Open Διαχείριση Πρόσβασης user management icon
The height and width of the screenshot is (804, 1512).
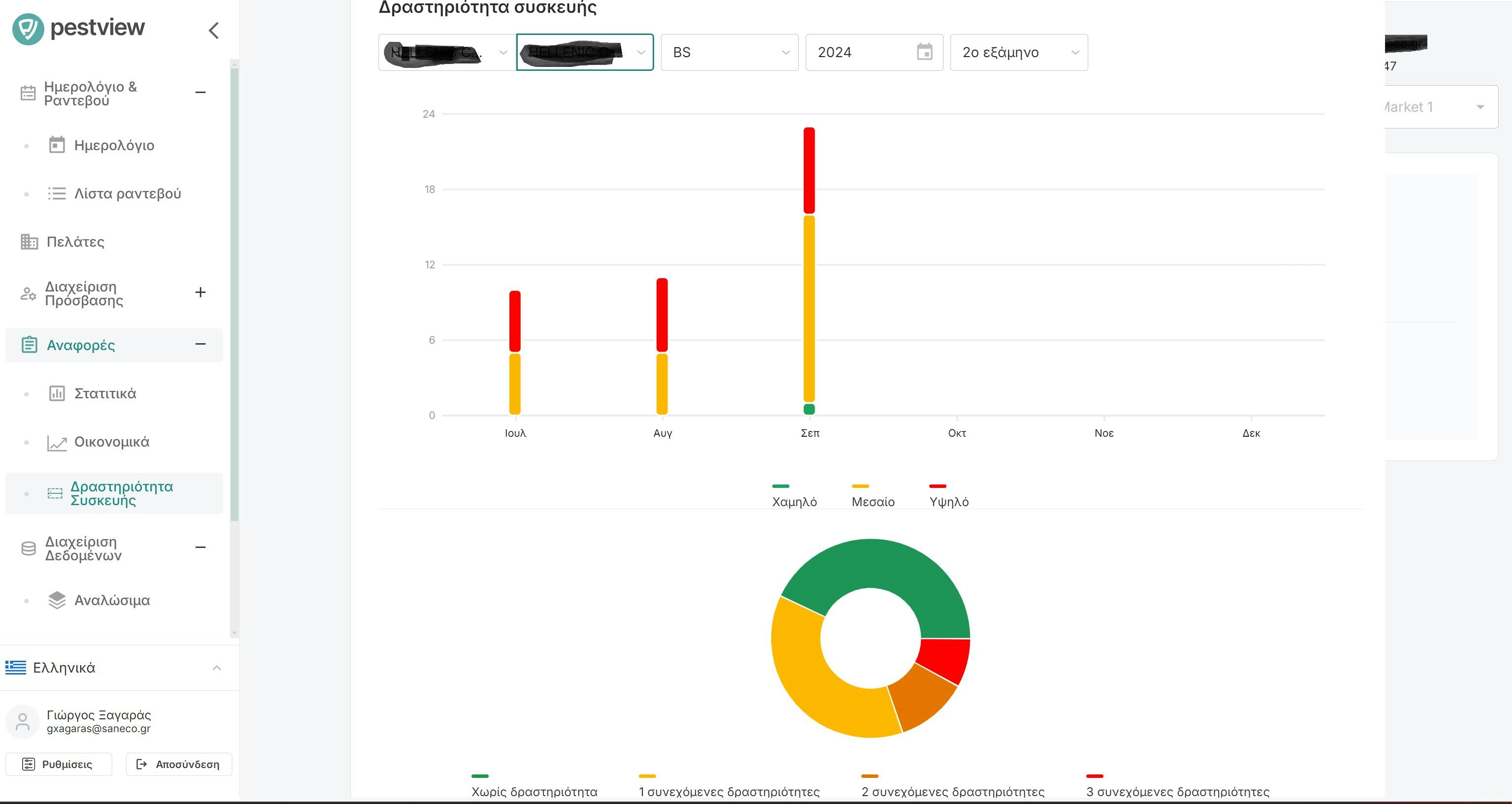27,293
